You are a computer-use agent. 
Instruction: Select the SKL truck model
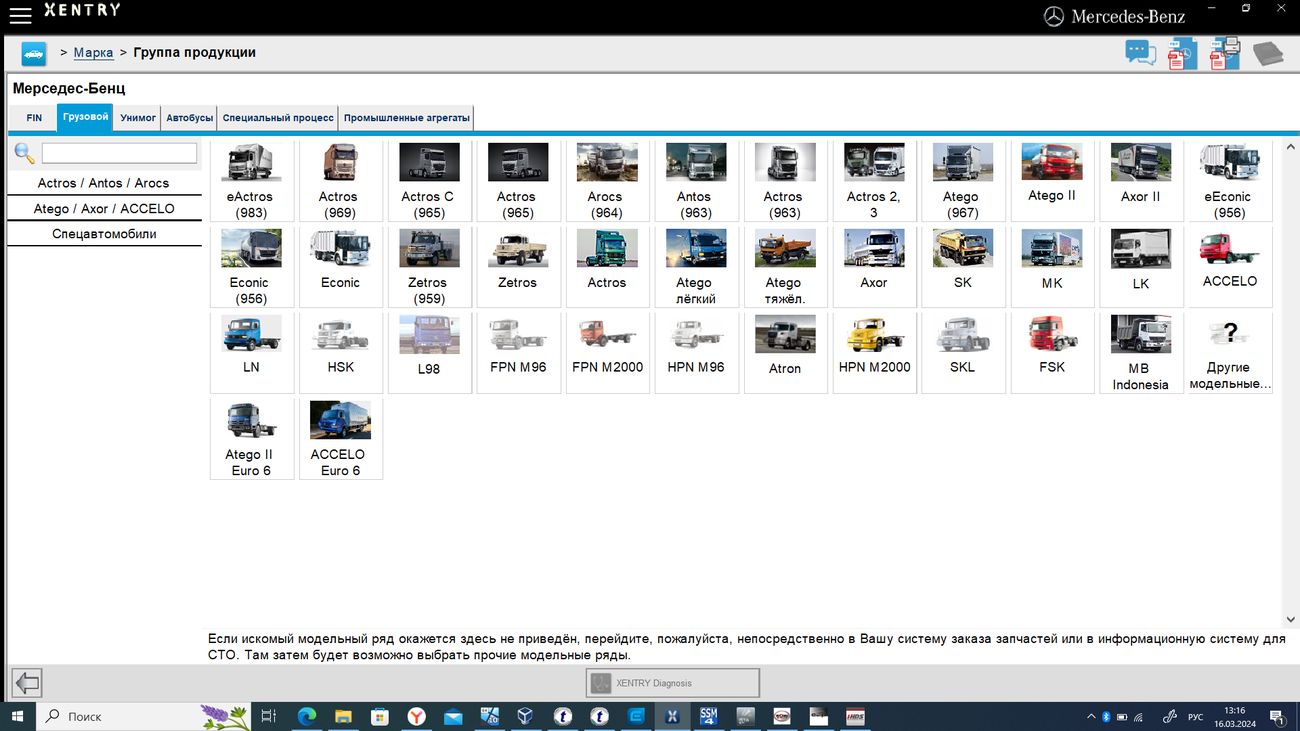(x=963, y=353)
